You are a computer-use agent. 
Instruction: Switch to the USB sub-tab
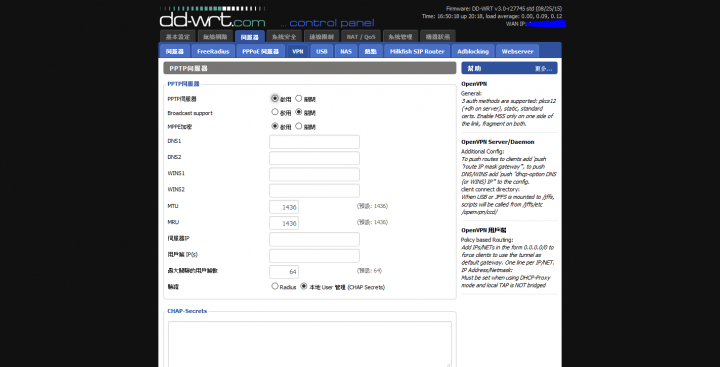[321, 51]
